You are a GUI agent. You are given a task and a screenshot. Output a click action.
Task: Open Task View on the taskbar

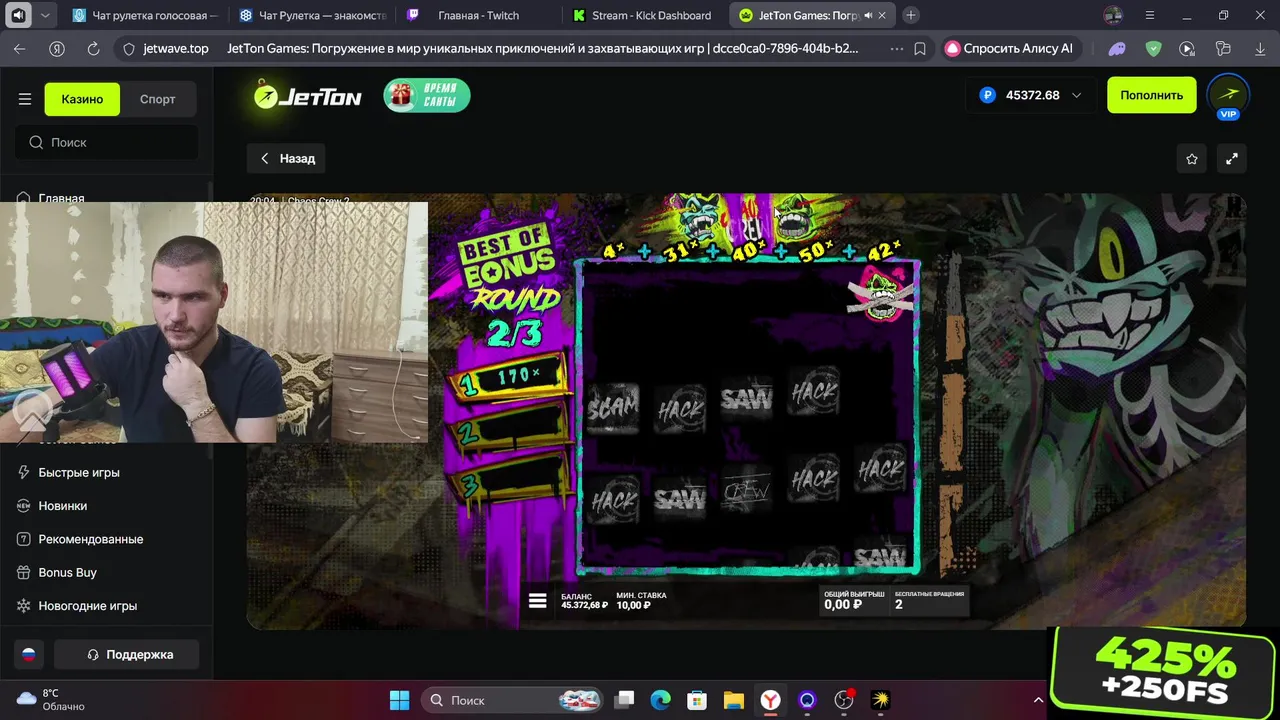coord(624,700)
